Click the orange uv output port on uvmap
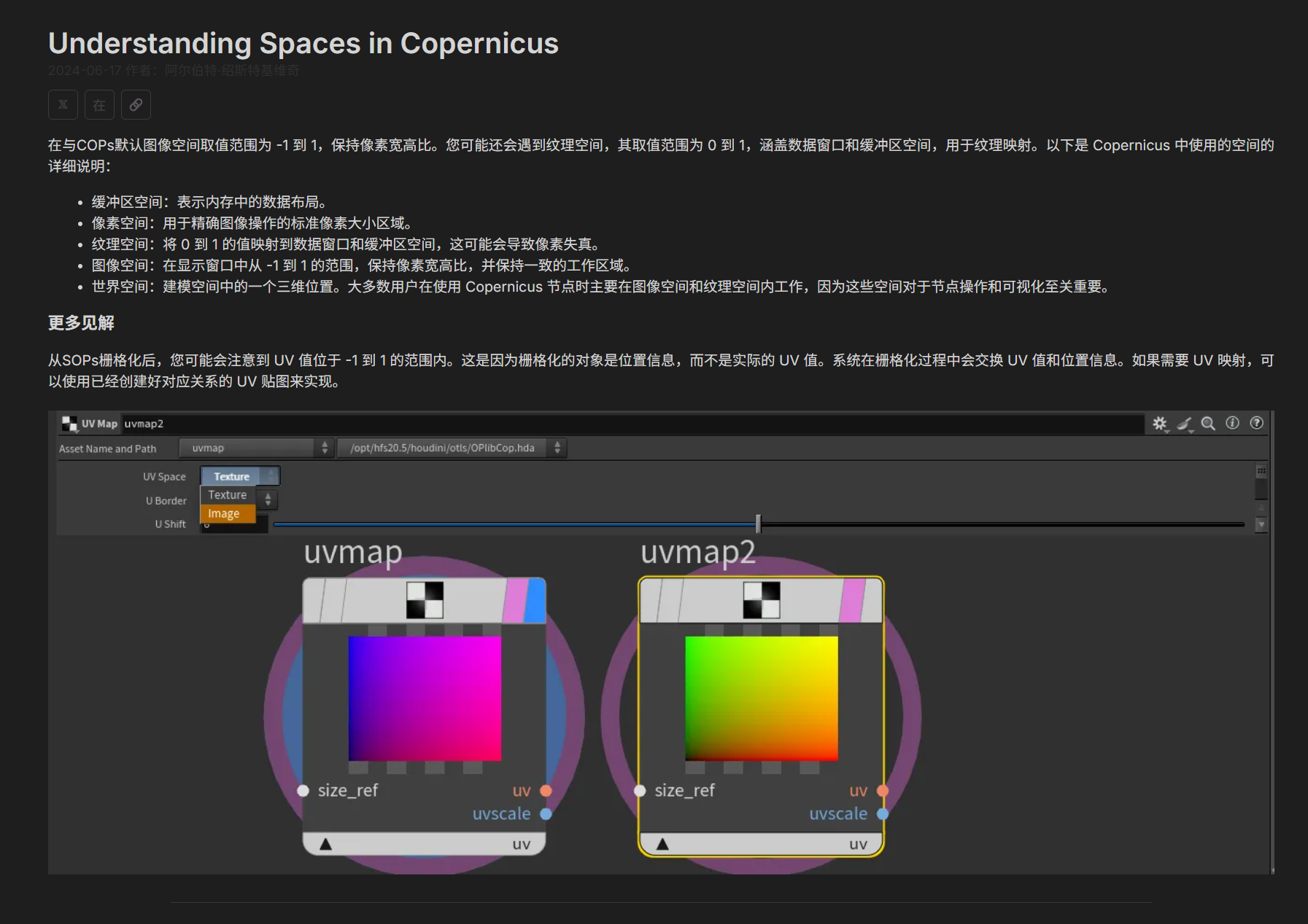The width and height of the screenshot is (1308, 924). (546, 791)
